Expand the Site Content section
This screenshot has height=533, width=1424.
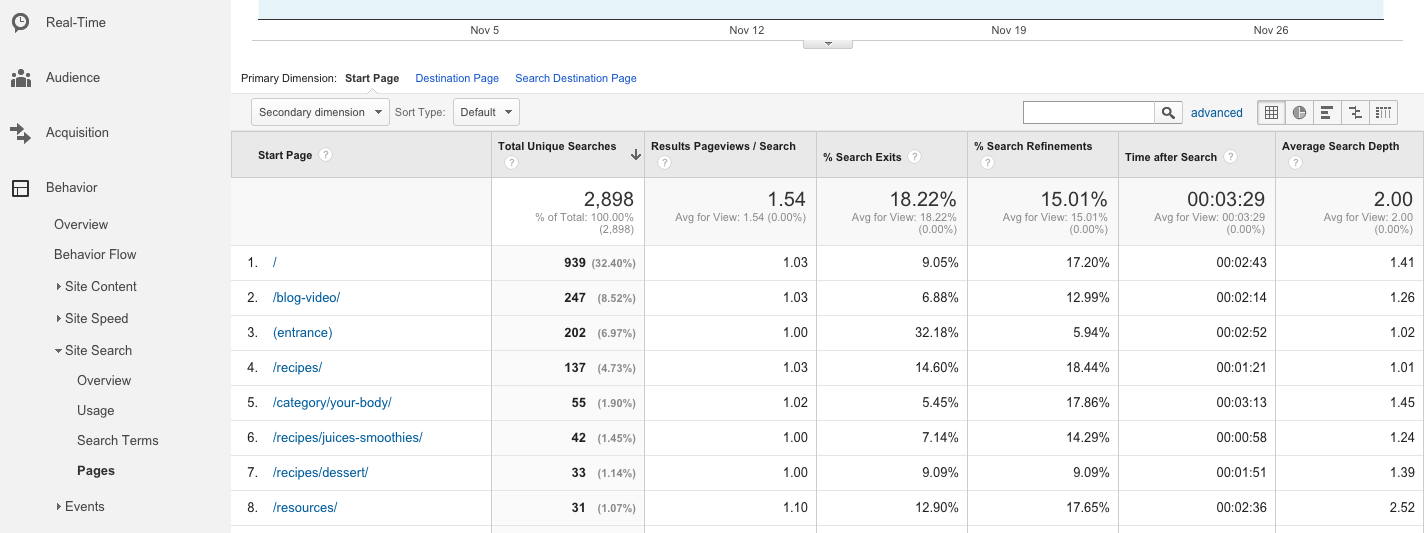(100, 286)
